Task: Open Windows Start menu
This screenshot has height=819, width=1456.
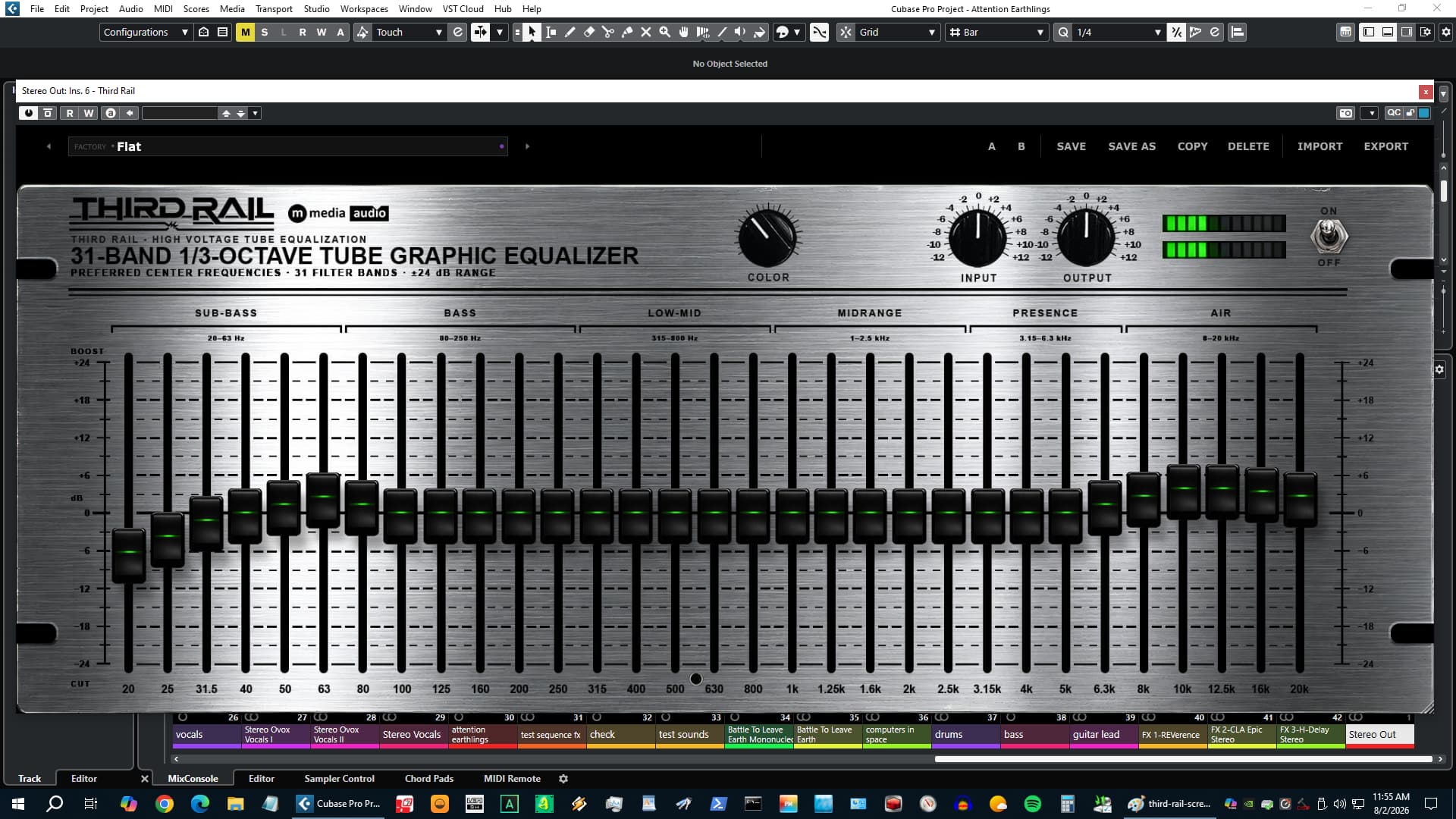Action: 18,804
